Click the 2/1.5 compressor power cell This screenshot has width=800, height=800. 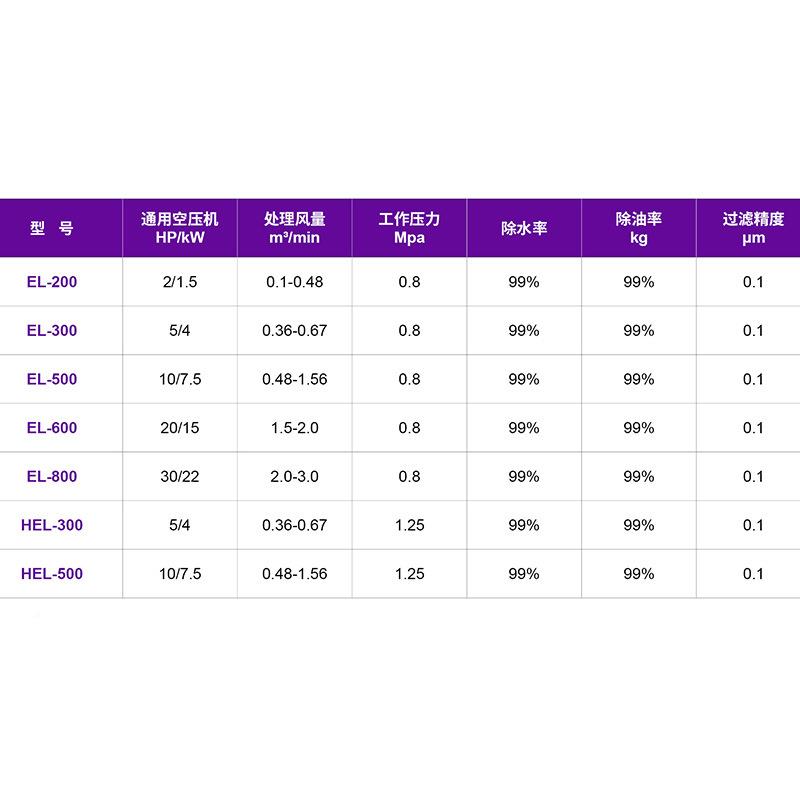pyautogui.click(x=180, y=282)
